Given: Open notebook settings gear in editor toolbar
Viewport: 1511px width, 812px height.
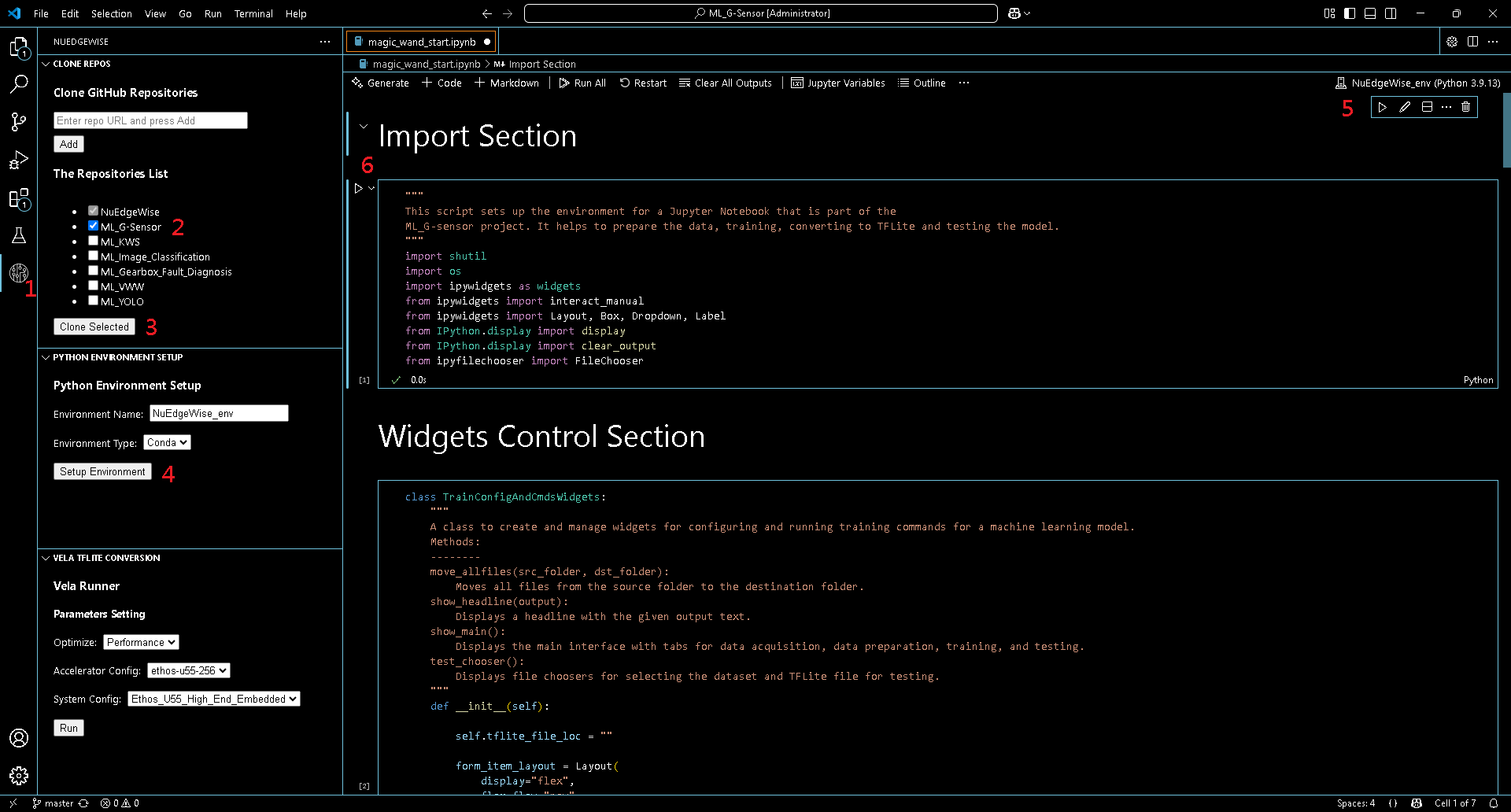Looking at the screenshot, I should [x=1452, y=42].
